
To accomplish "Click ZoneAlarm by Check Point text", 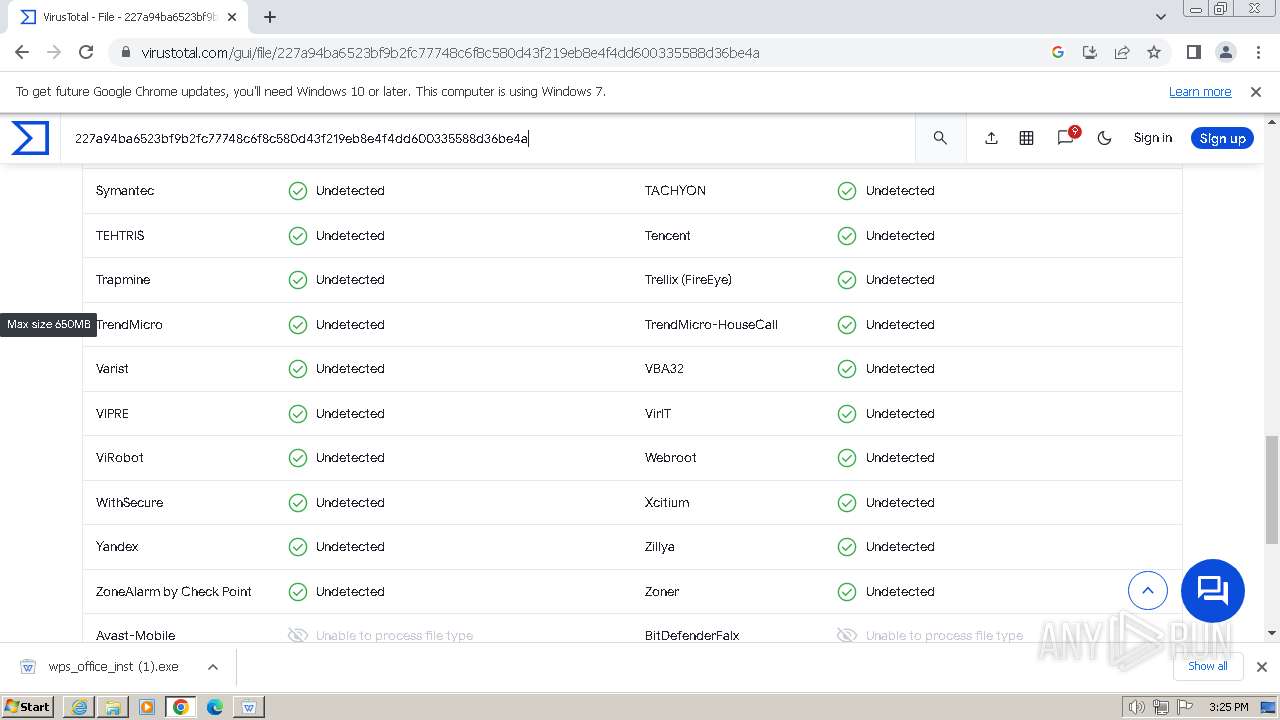I will coord(174,592).
